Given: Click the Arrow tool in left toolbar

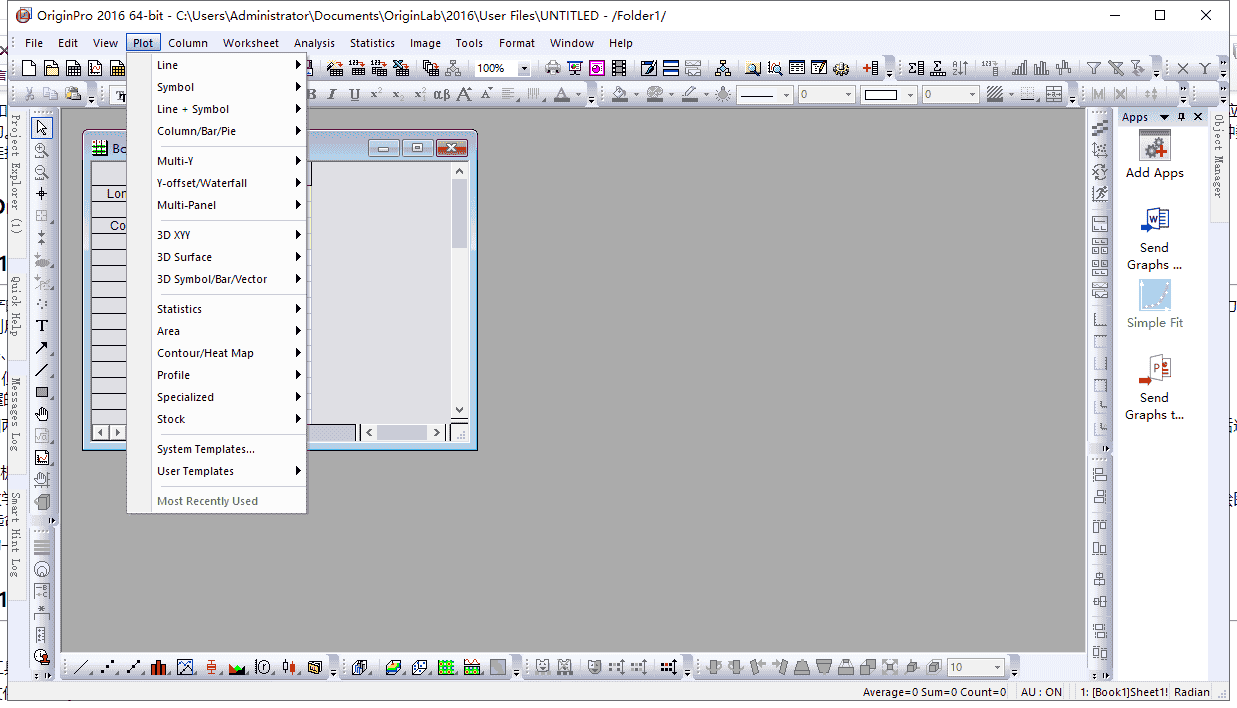Looking at the screenshot, I should point(42,348).
